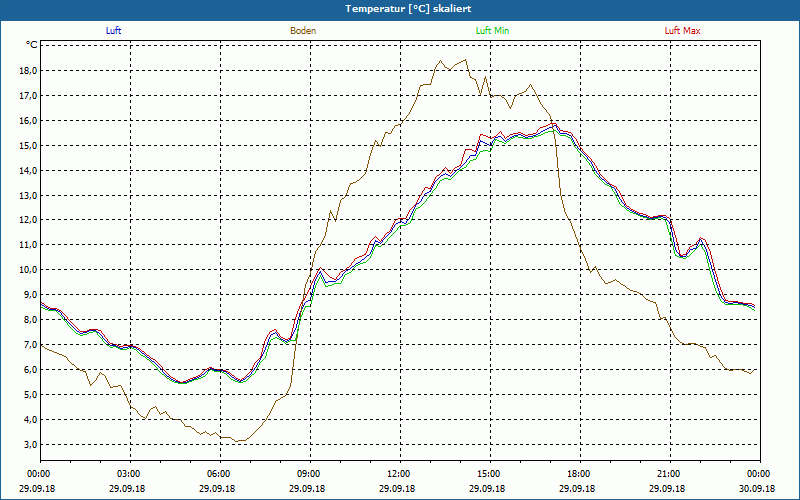Viewport: 800px width, 500px height.
Task: Click the 12,0 y-axis value
Action: coord(29,220)
